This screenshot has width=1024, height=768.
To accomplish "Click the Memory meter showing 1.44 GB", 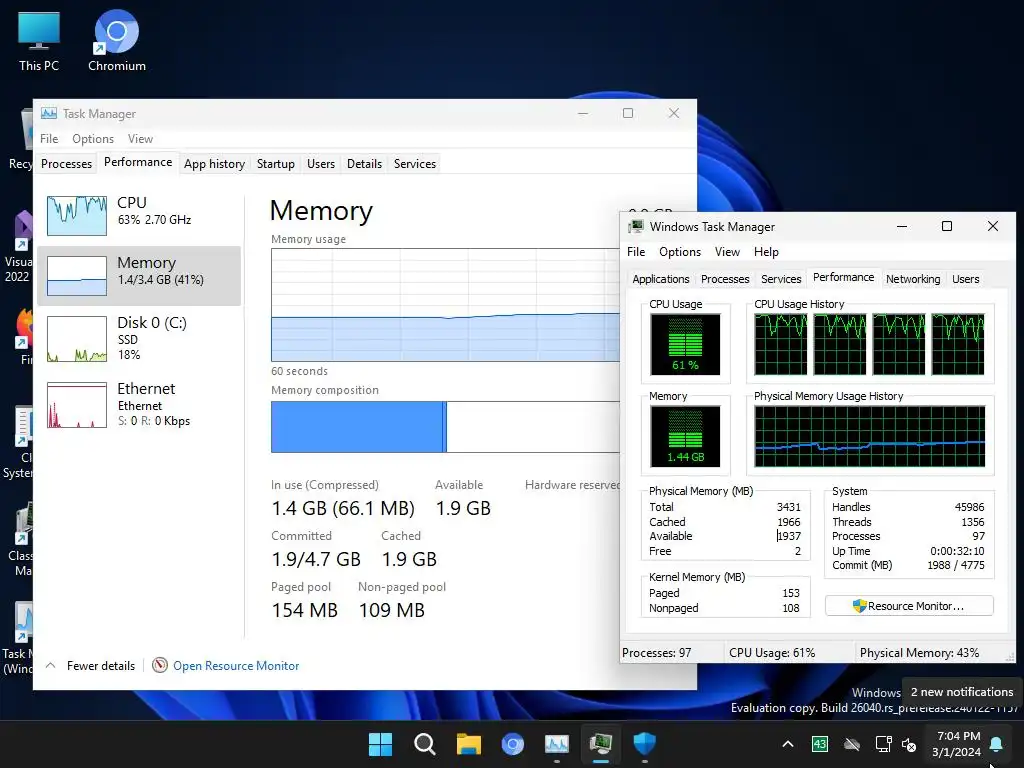I will pos(685,436).
